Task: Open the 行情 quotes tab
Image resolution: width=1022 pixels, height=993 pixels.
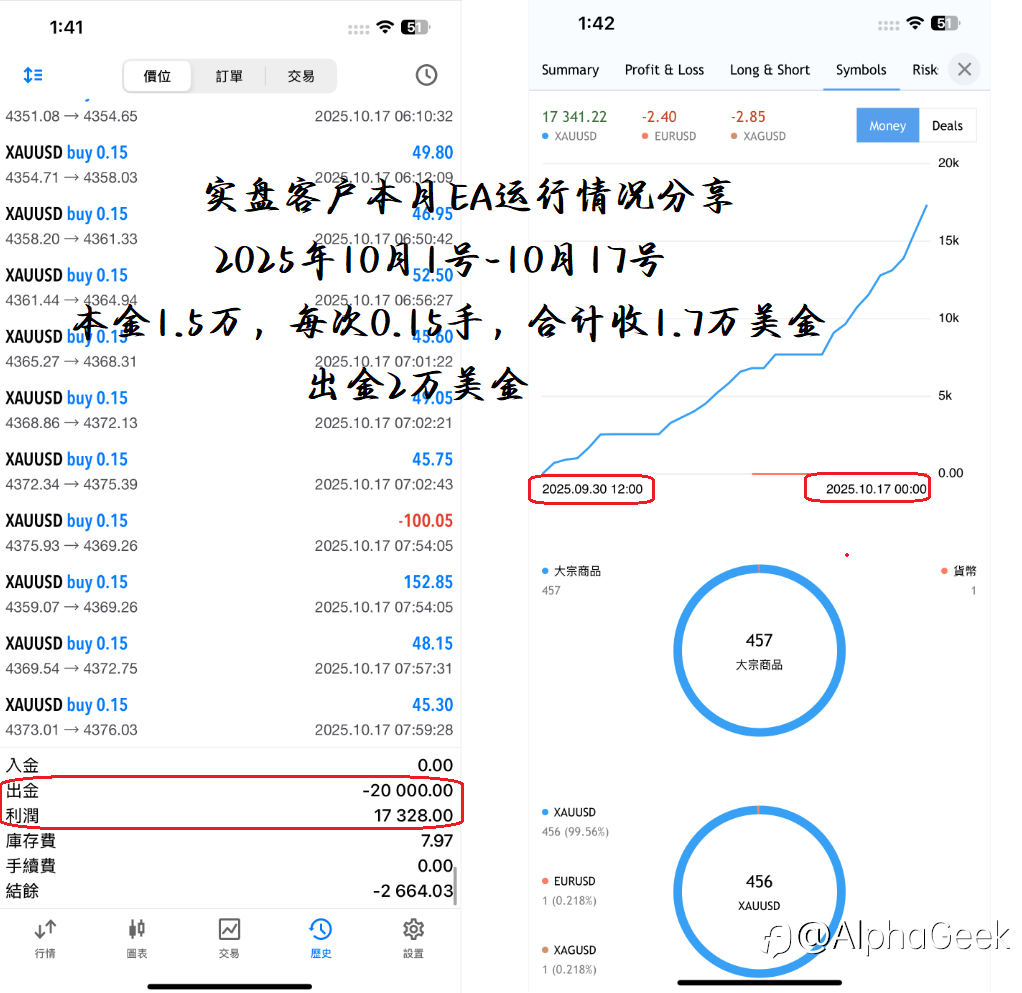Action: [45, 938]
